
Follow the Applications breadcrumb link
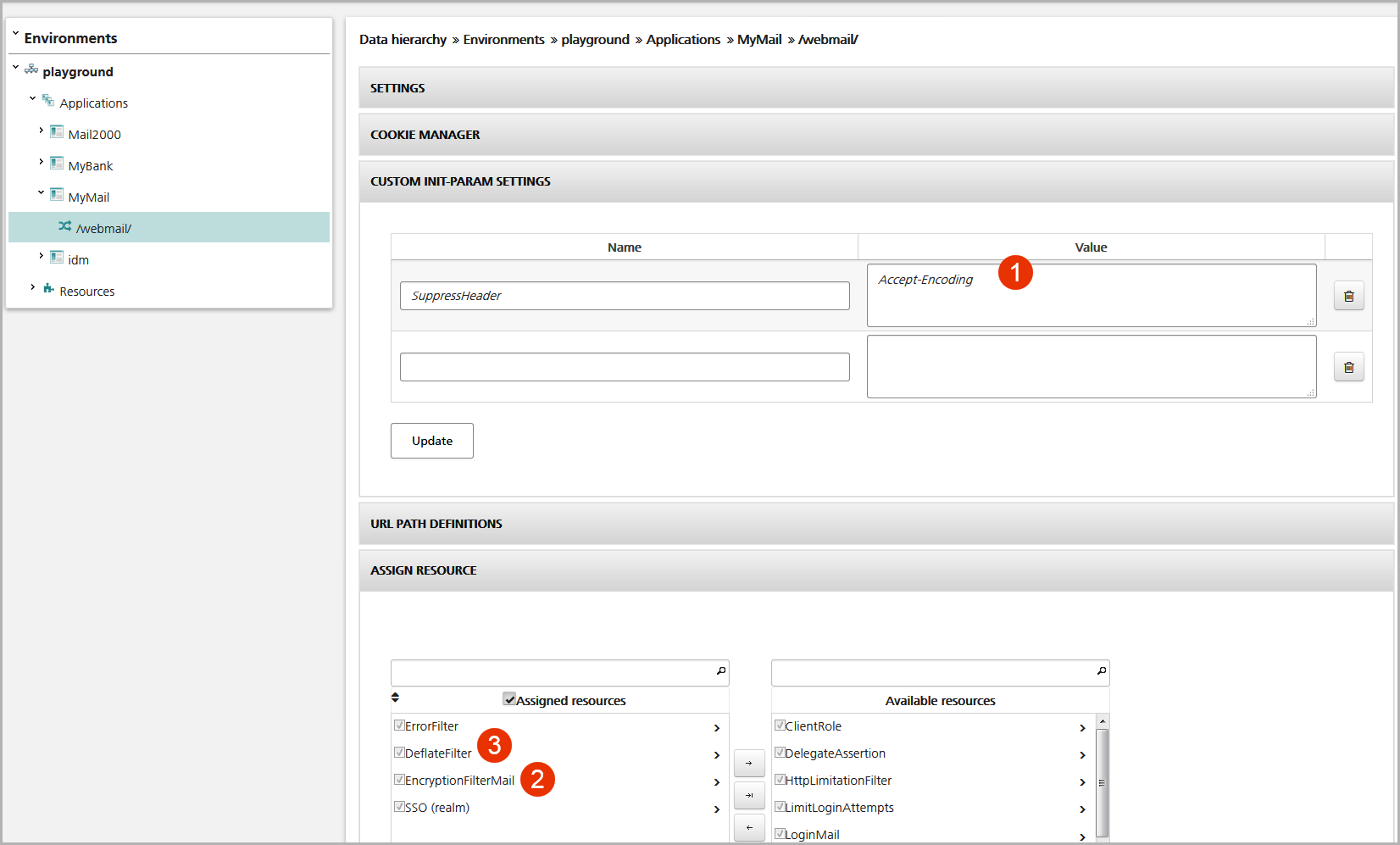pos(683,40)
